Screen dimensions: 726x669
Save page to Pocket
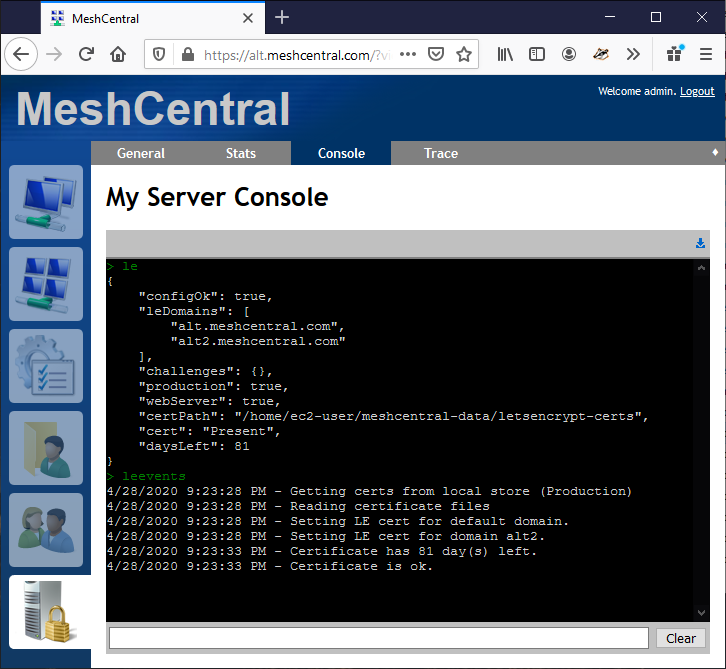pyautogui.click(x=436, y=54)
